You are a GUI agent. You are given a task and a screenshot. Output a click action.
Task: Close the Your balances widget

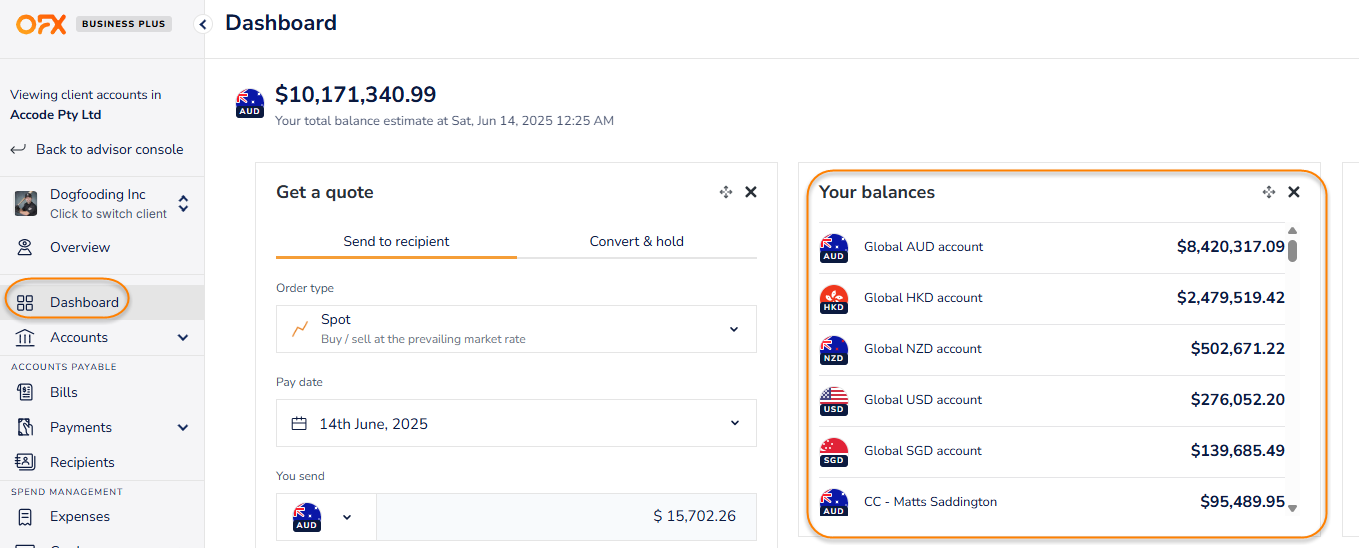coord(1294,192)
